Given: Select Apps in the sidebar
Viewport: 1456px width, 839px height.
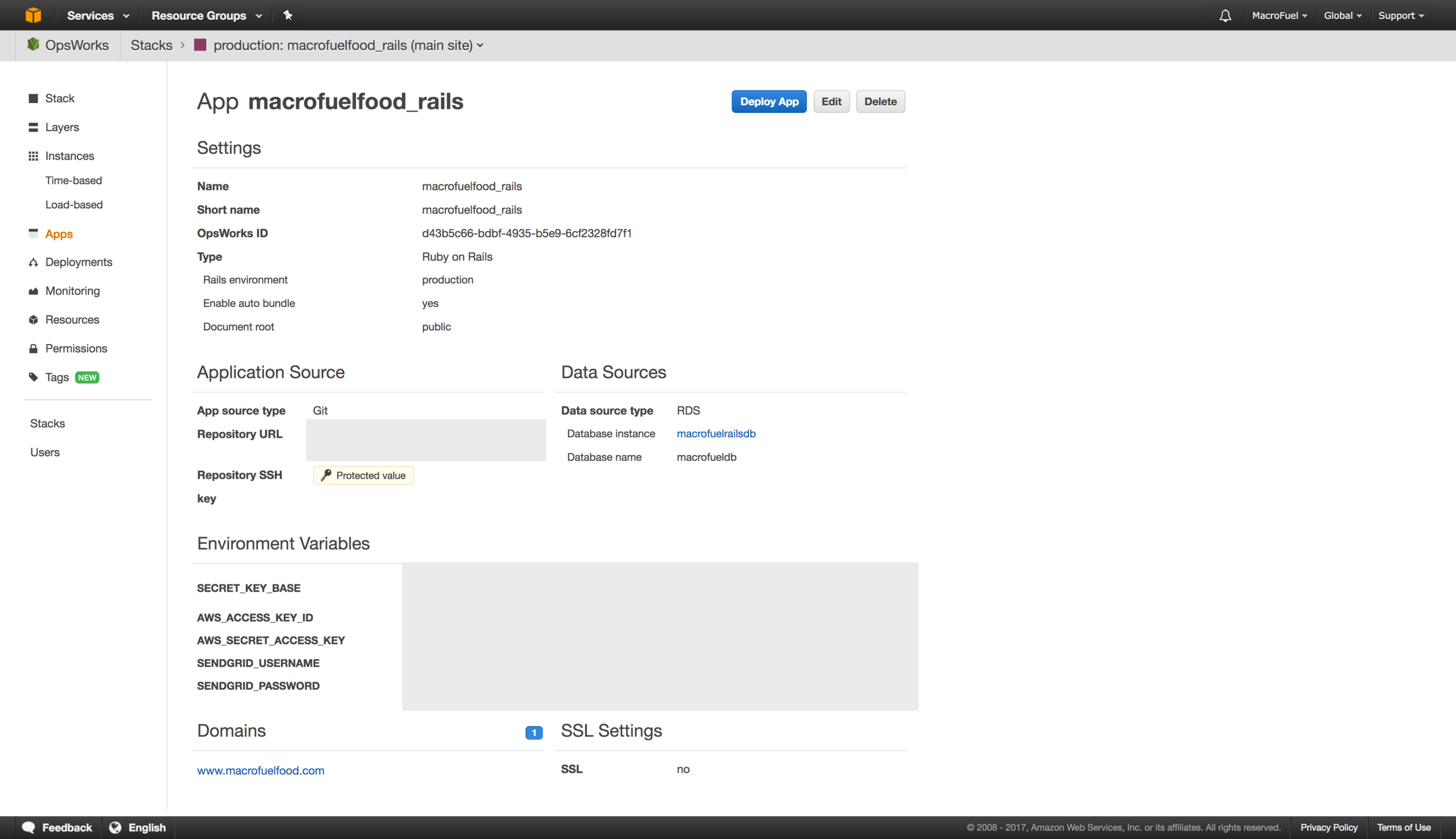Looking at the screenshot, I should [59, 234].
